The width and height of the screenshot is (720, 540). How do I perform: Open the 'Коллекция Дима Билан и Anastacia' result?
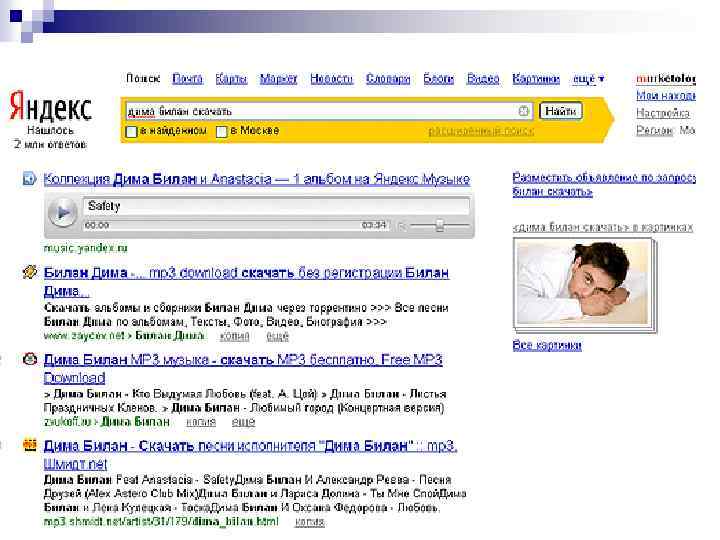pyautogui.click(x=257, y=179)
